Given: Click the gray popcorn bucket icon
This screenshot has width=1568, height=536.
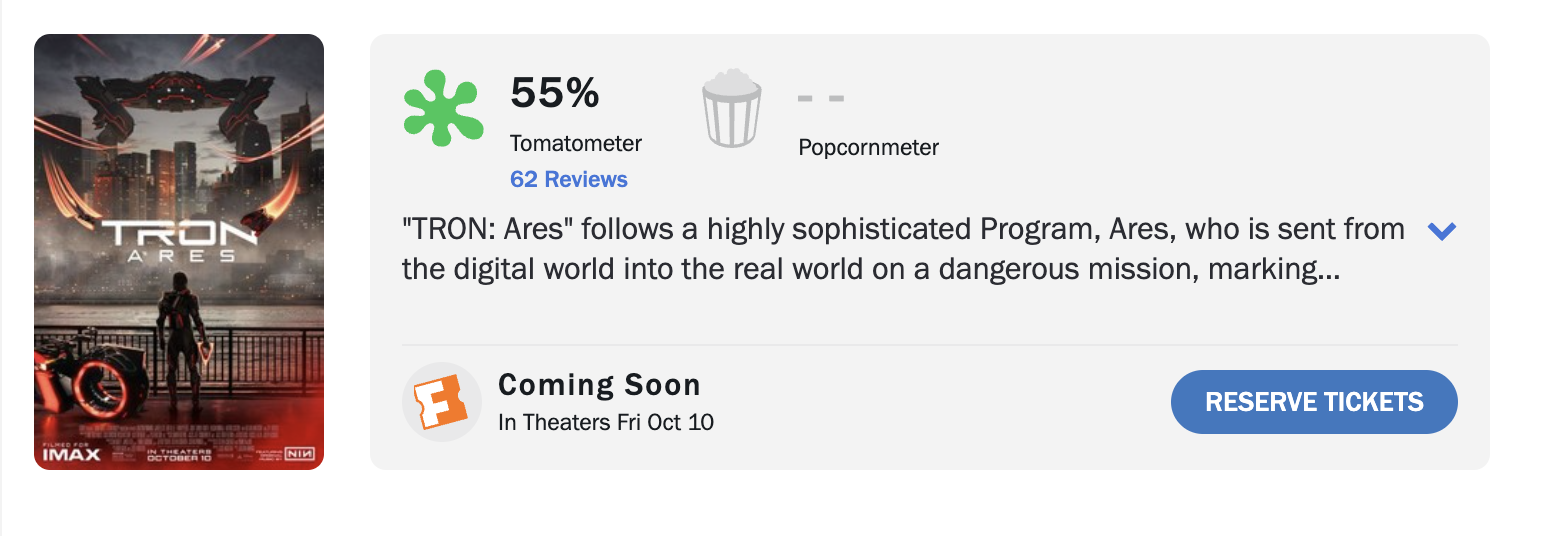Looking at the screenshot, I should click(x=732, y=108).
